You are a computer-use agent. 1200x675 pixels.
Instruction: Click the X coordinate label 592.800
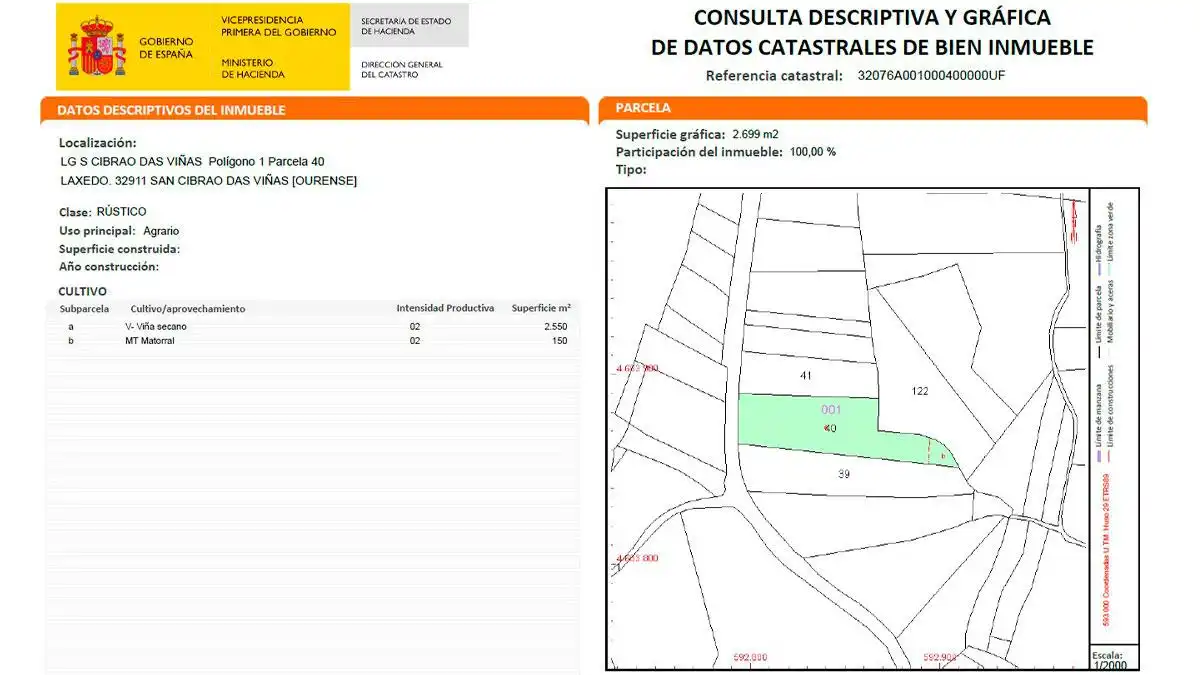pos(750,657)
